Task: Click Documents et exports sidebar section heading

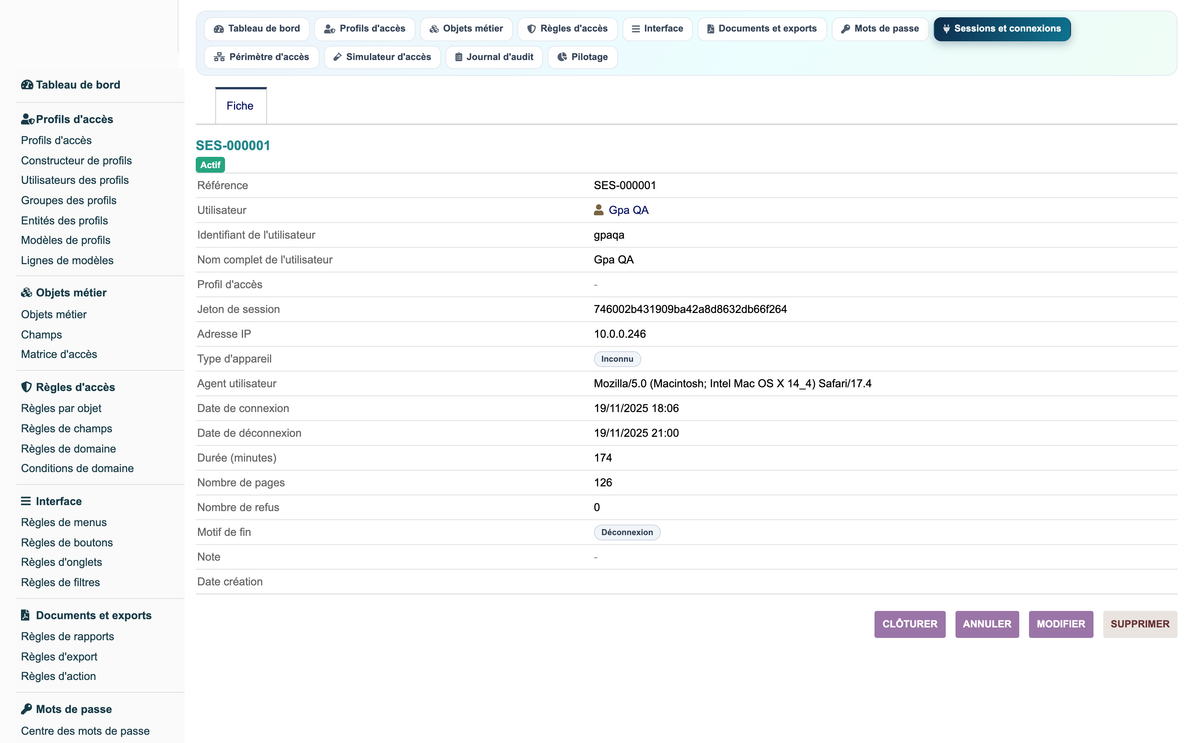Action: [87, 615]
